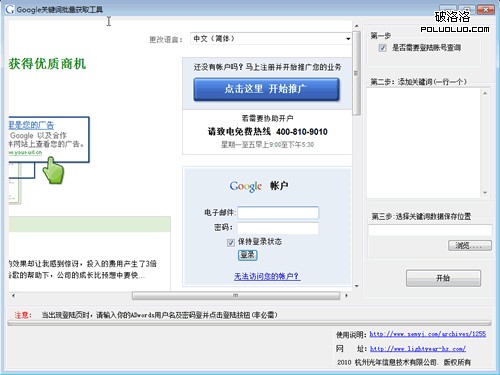Viewport: 500px width, 375px height.
Task: Click inside the keyword list text area
Action: pyautogui.click(x=424, y=143)
